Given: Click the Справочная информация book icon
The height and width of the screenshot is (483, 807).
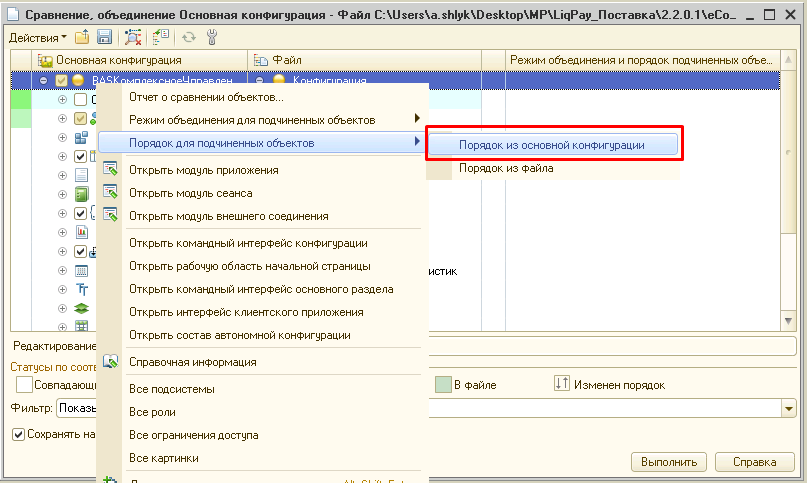Looking at the screenshot, I should [x=111, y=362].
